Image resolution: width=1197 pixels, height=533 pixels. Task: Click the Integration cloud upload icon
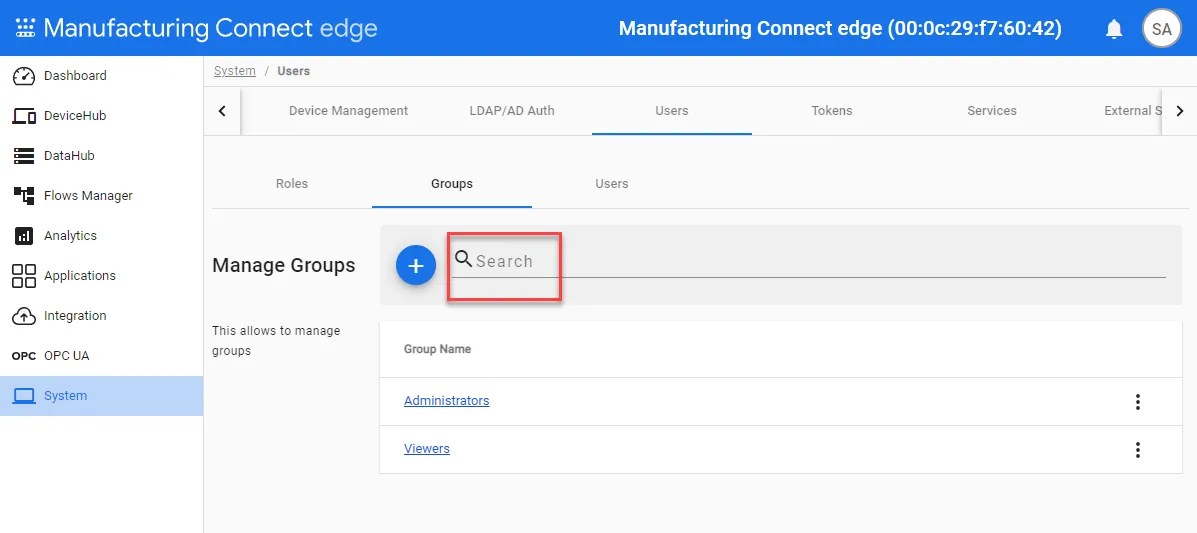(x=24, y=315)
